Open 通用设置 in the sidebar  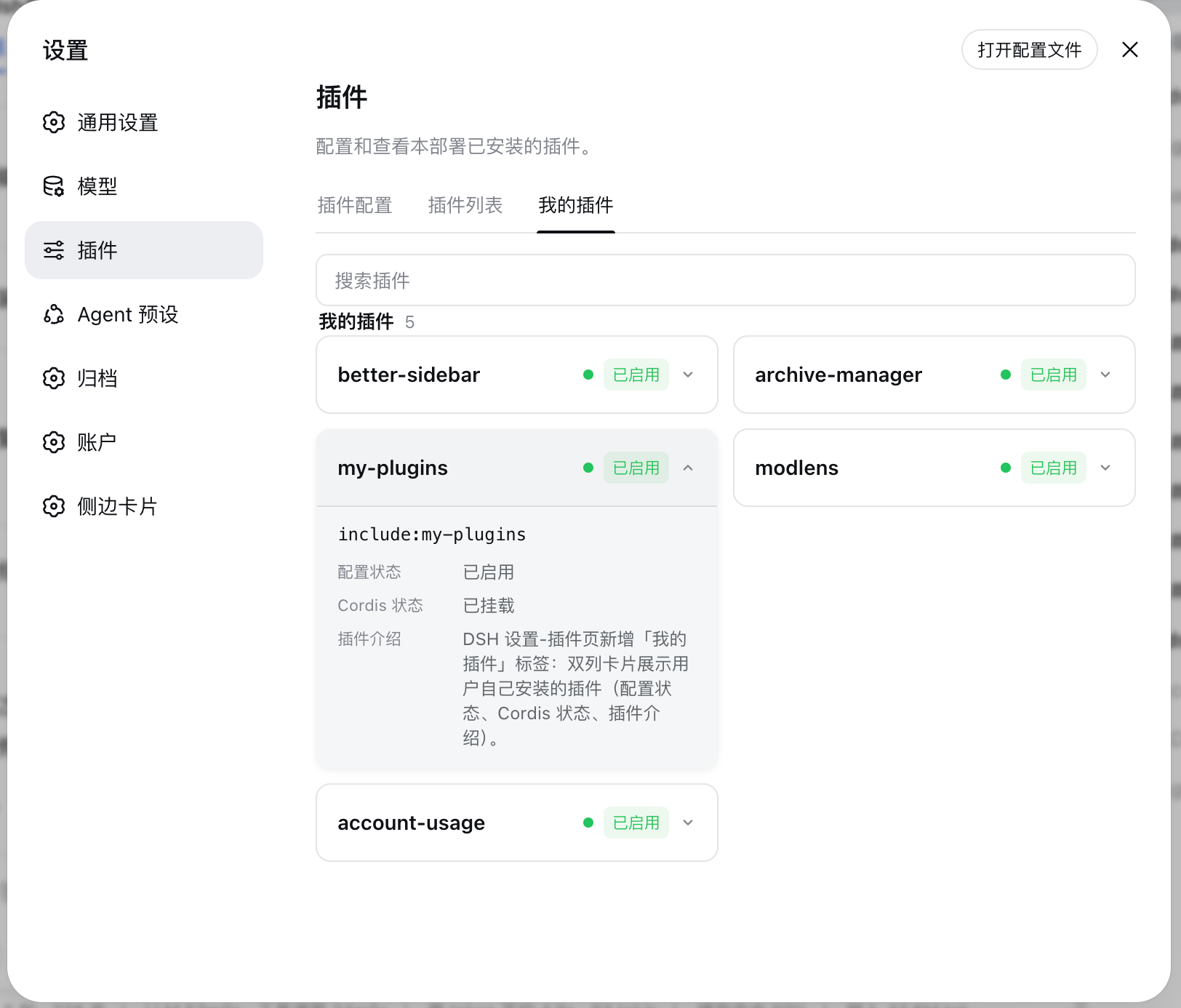point(144,122)
